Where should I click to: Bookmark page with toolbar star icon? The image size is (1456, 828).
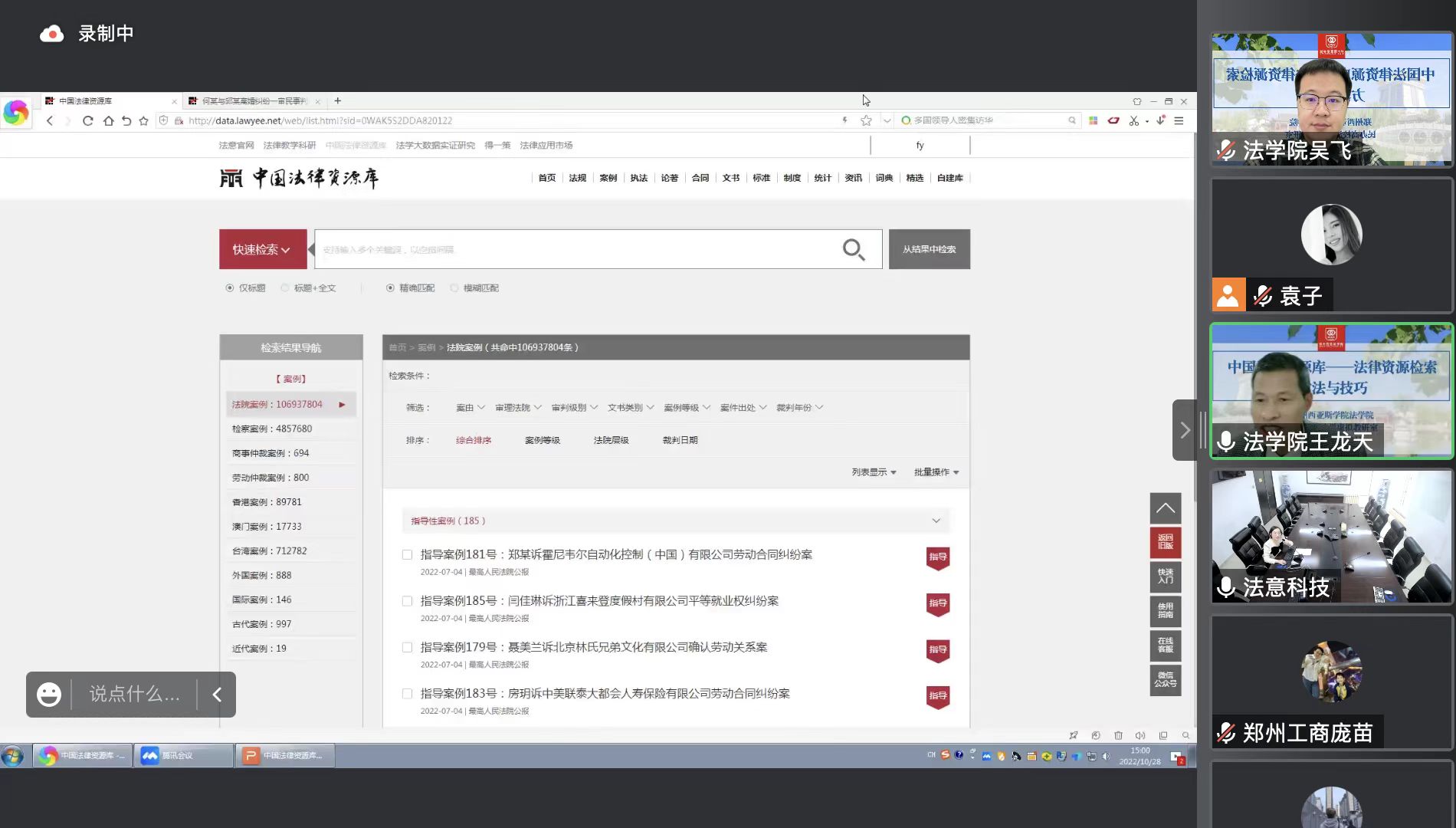click(x=143, y=120)
